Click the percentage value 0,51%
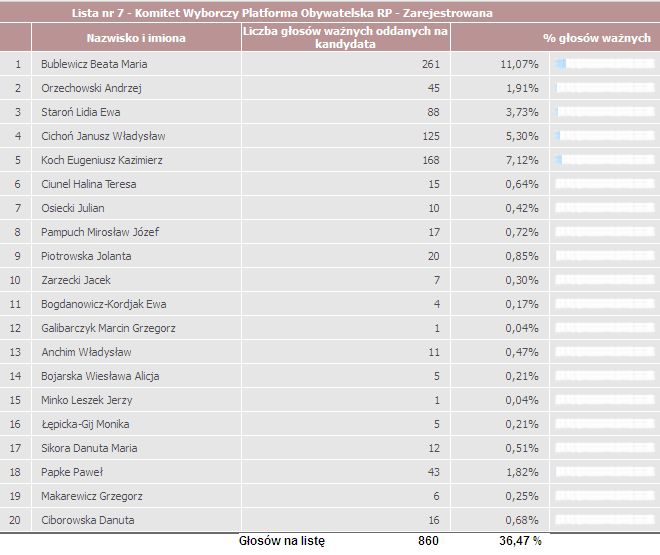Viewport: 660px width, 555px height. coord(522,448)
